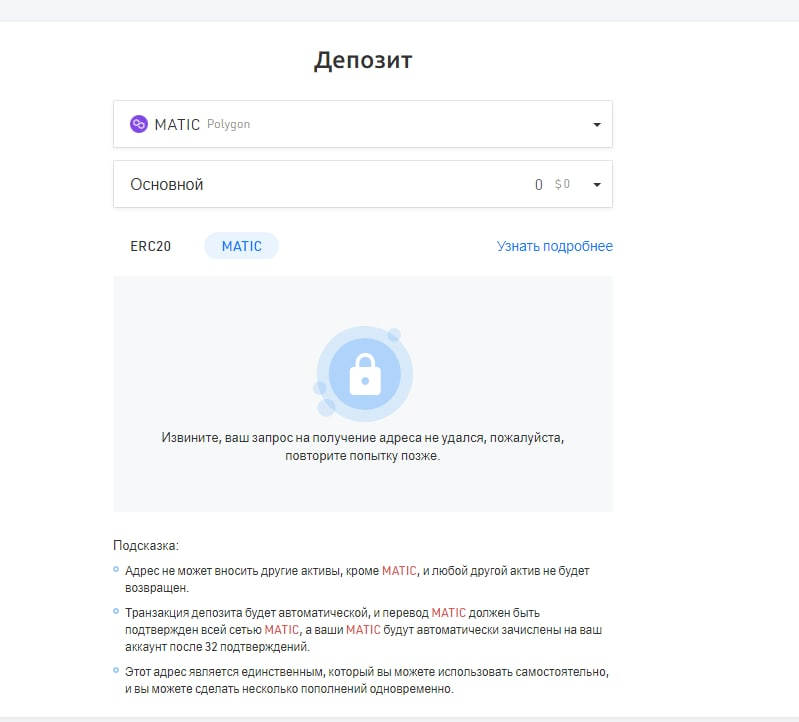Viewport: 799px width, 722px height.
Task: Select the MATIC network tab
Action: pyautogui.click(x=241, y=246)
